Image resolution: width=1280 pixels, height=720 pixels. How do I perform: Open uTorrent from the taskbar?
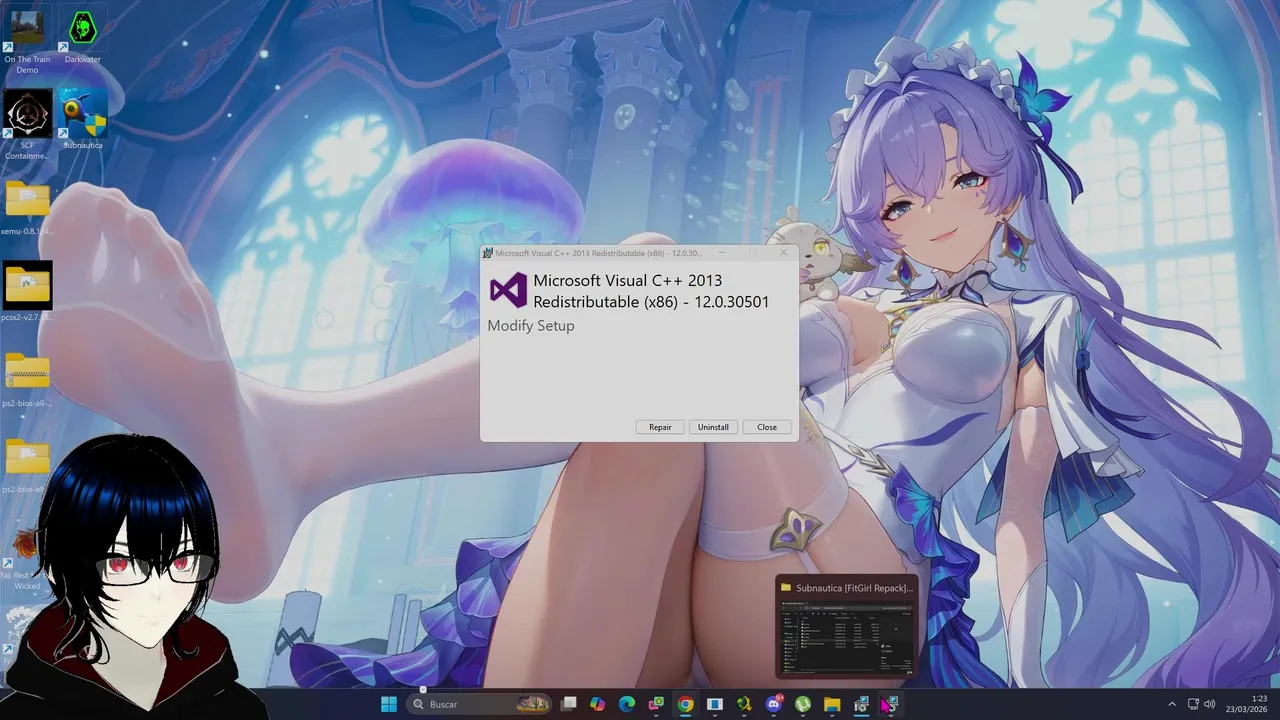[x=802, y=704]
